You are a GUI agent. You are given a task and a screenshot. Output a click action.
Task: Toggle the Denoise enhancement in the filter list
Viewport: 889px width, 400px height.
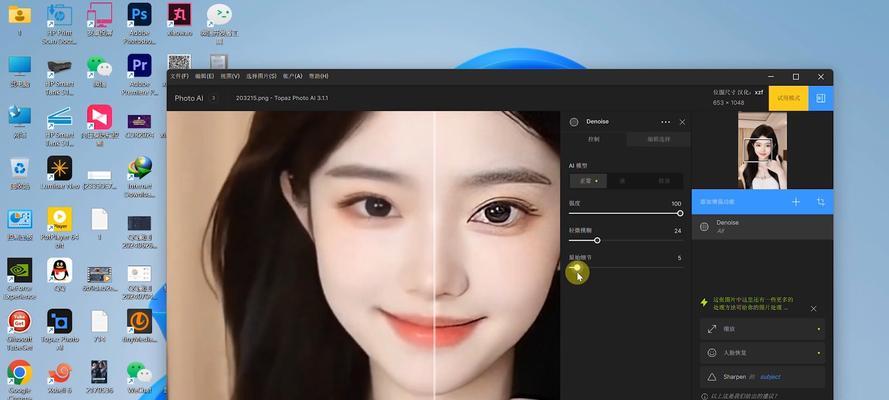[x=705, y=227]
